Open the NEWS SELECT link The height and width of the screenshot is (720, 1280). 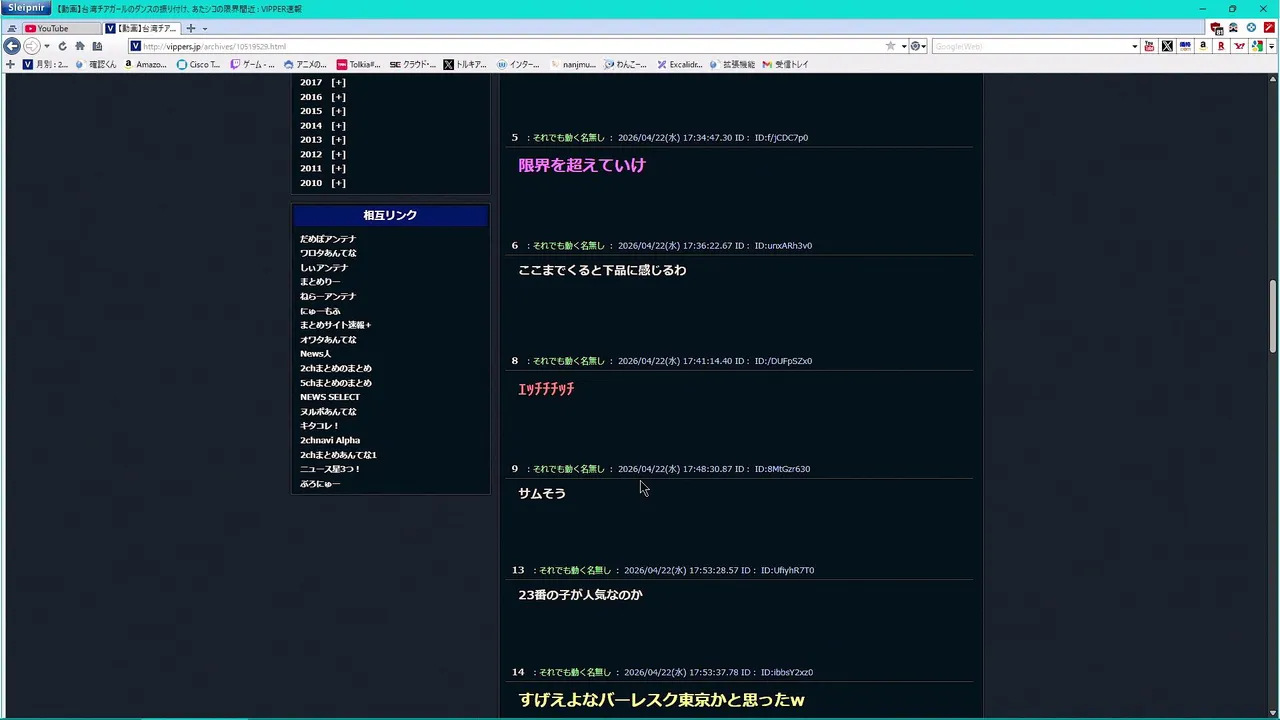pos(330,397)
